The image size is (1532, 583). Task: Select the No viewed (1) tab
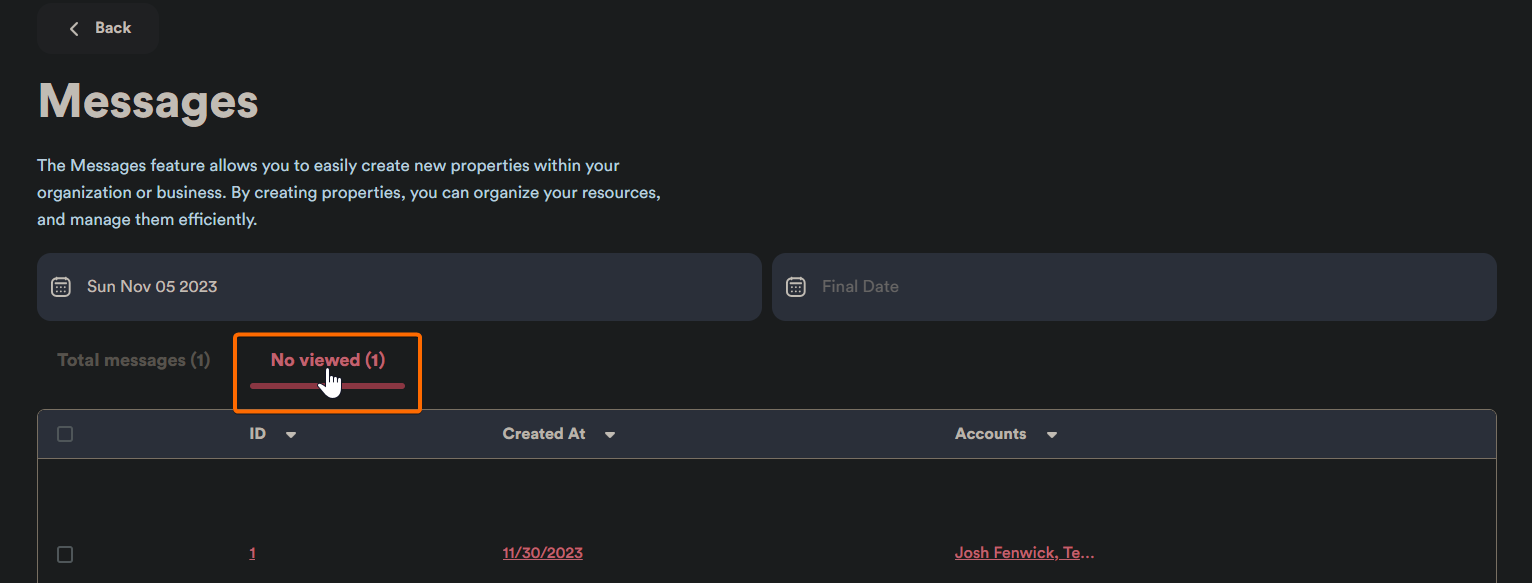[328, 361]
